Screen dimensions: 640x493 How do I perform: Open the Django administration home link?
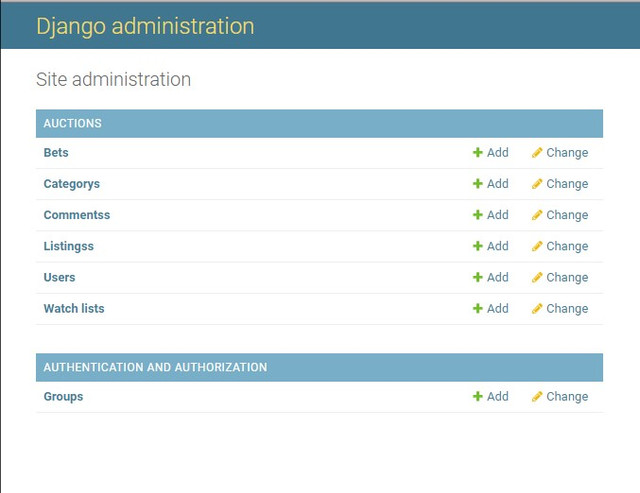coord(145,26)
